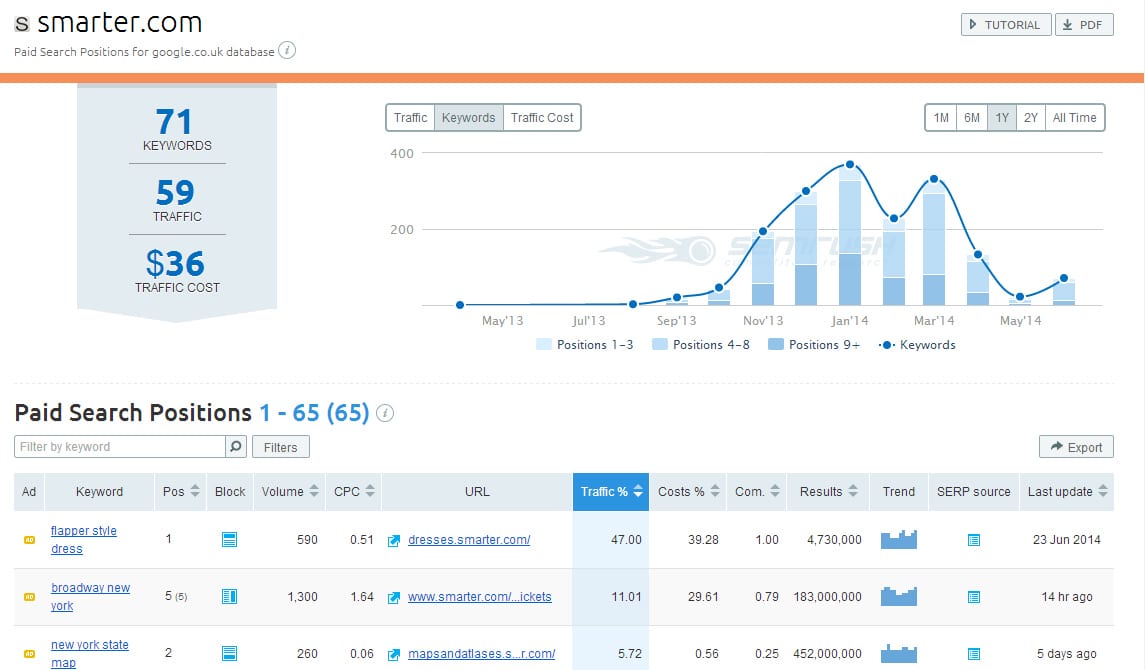Open www.smarter.com/...ickets URL link
The height and width of the screenshot is (670, 1145).
pyautogui.click(x=480, y=596)
